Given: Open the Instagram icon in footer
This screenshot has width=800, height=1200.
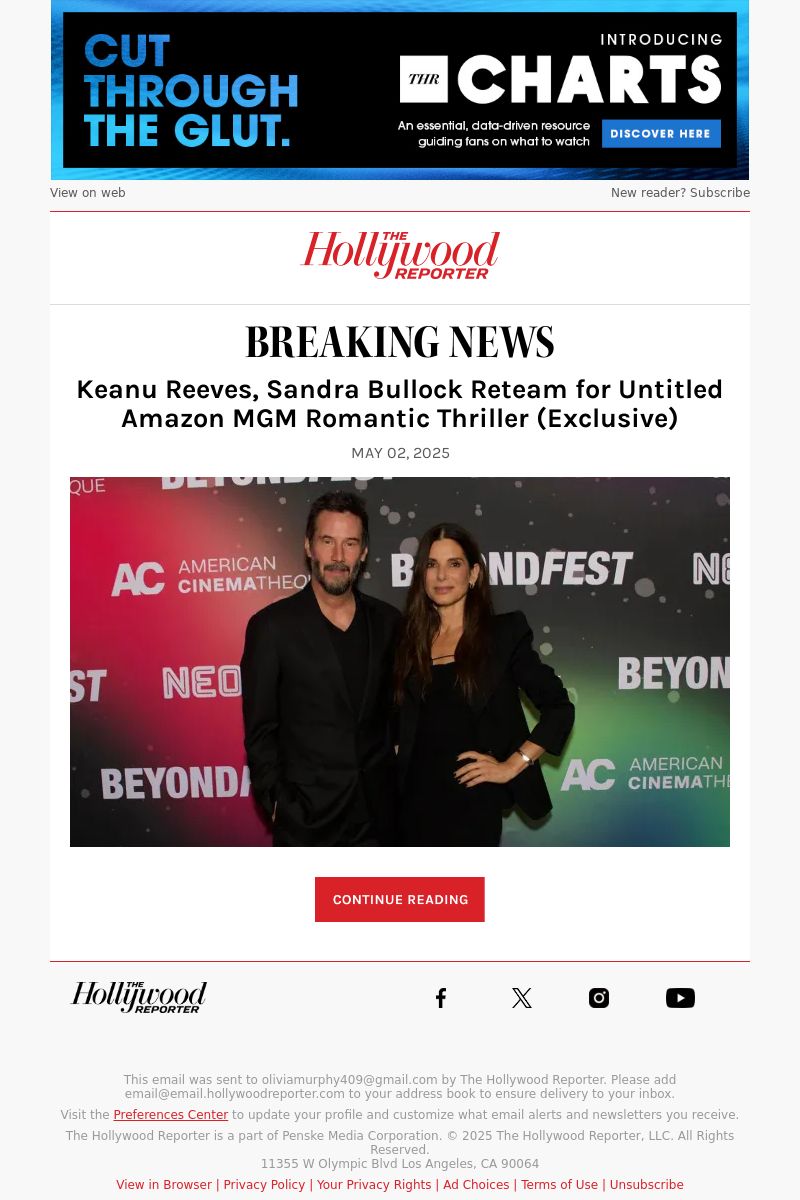Looking at the screenshot, I should 599,998.
